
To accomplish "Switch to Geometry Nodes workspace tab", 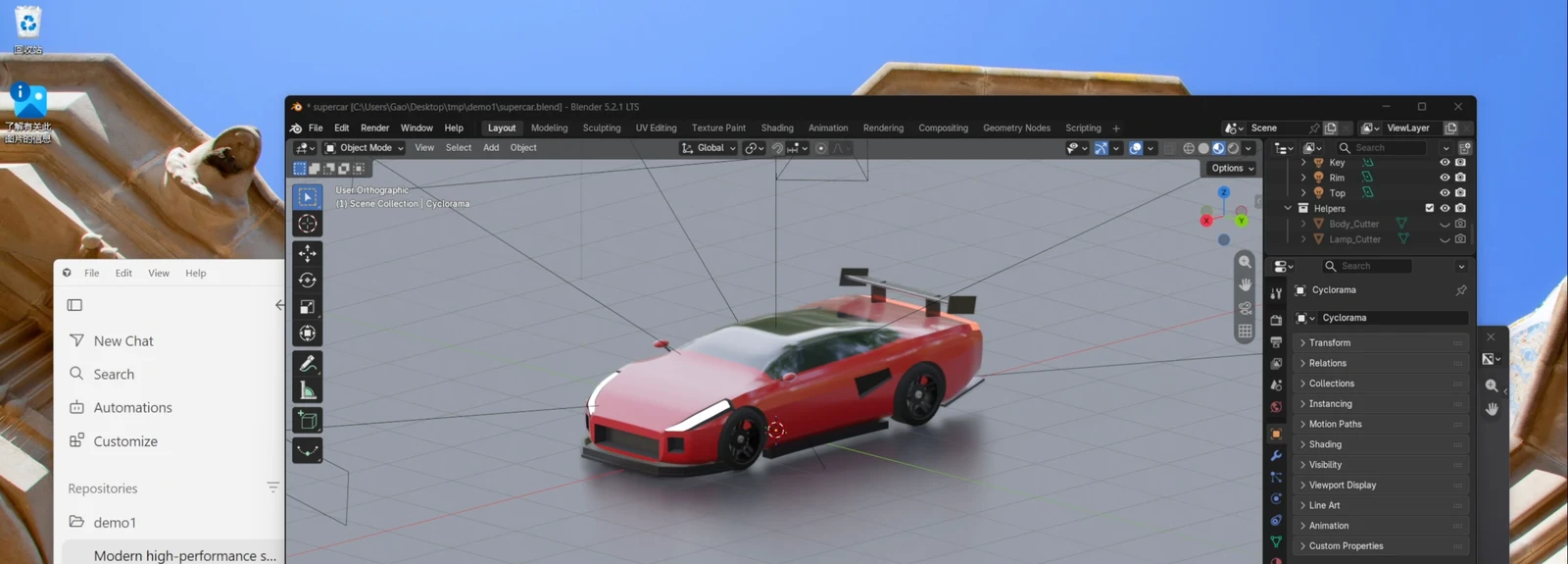I will [1016, 128].
